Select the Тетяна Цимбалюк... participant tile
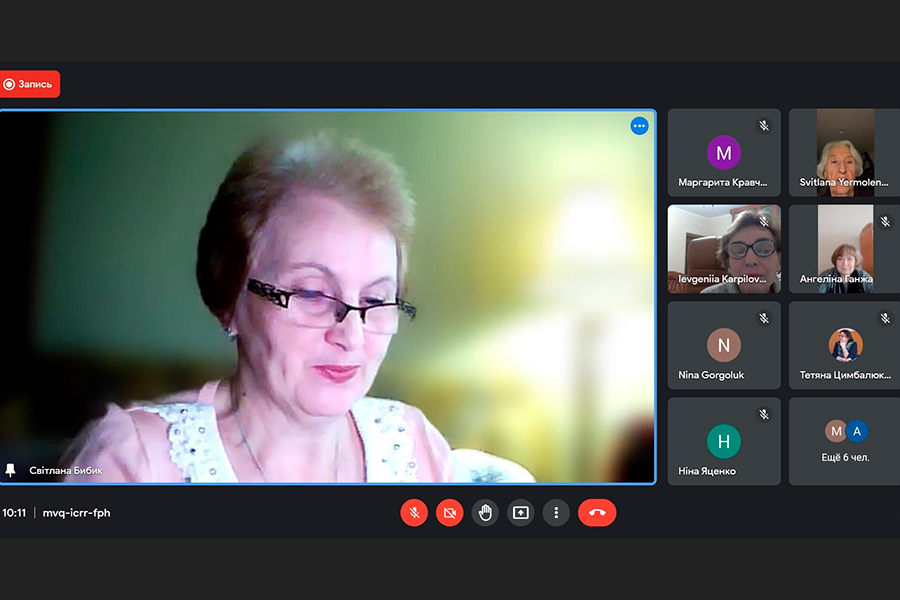900x600 pixels. point(844,345)
